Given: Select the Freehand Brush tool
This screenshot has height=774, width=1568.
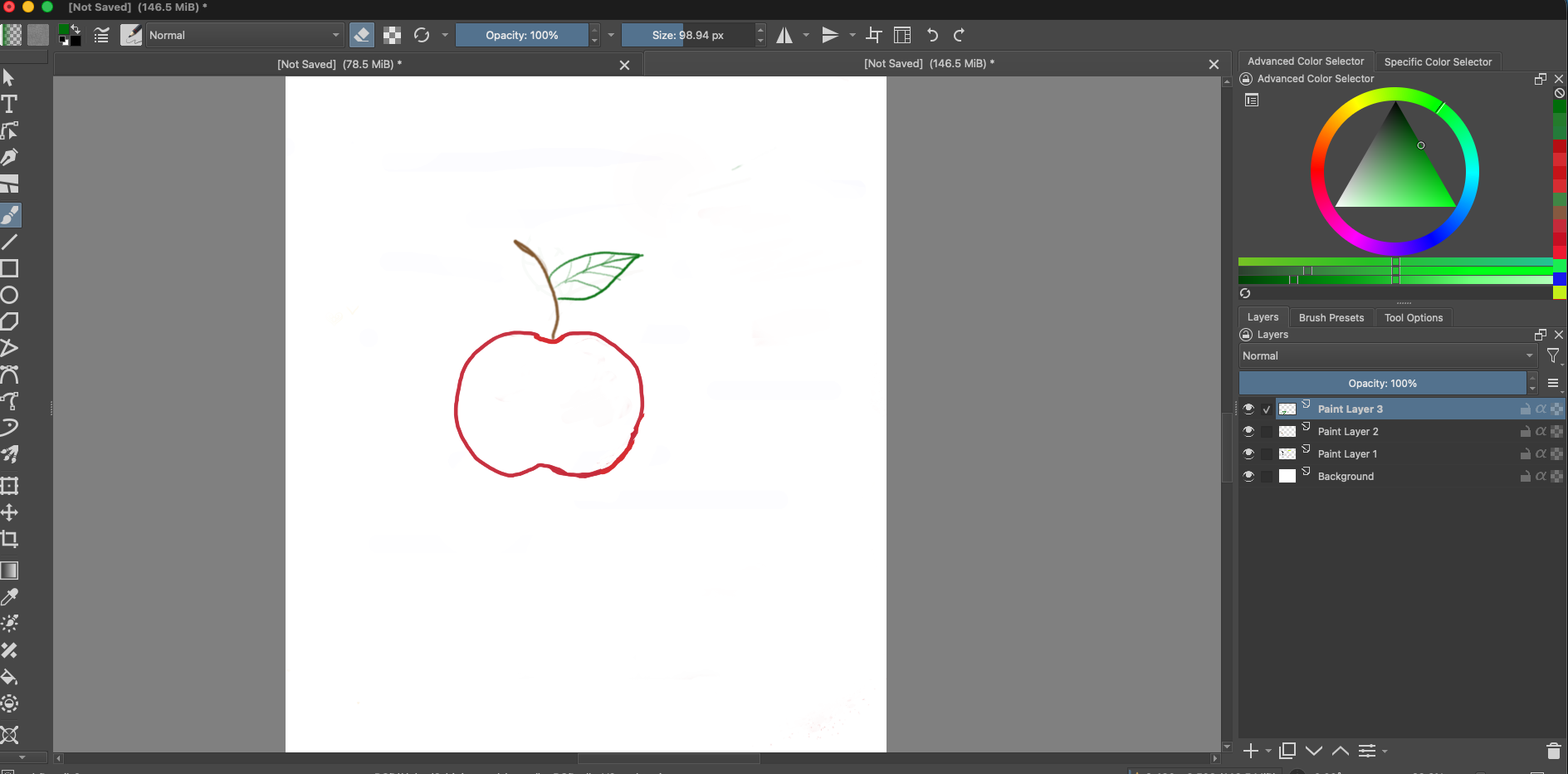Looking at the screenshot, I should [10, 215].
